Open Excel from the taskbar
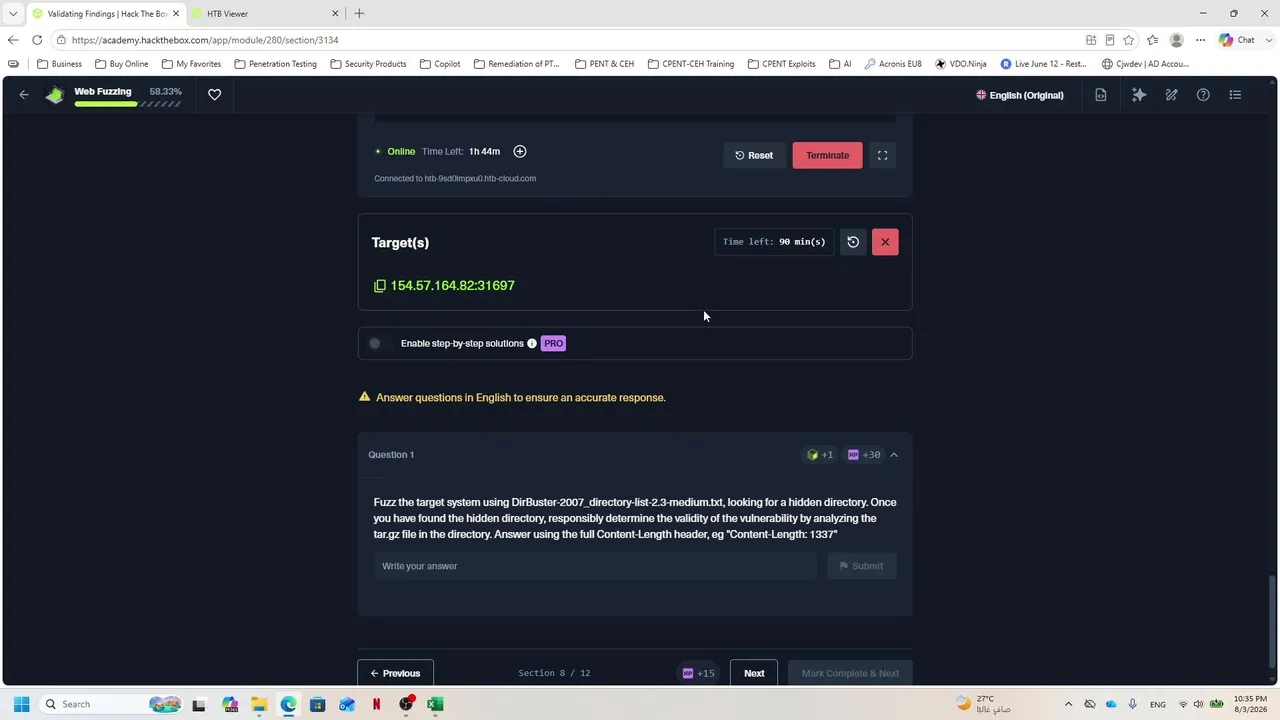This screenshot has width=1280, height=720. click(x=435, y=704)
